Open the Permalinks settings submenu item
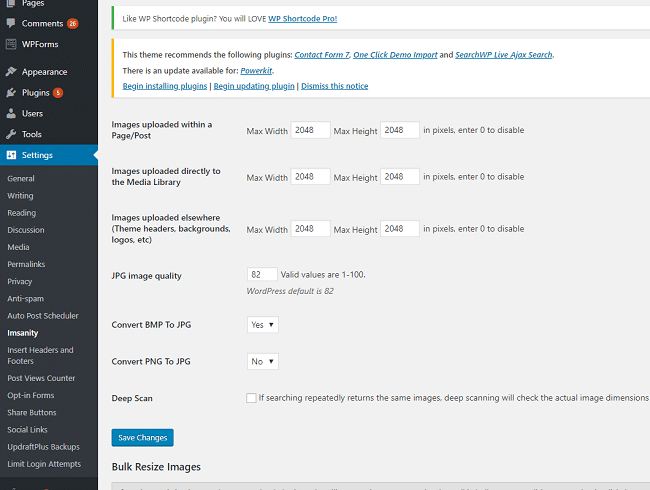The image size is (650, 490). (x=26, y=264)
